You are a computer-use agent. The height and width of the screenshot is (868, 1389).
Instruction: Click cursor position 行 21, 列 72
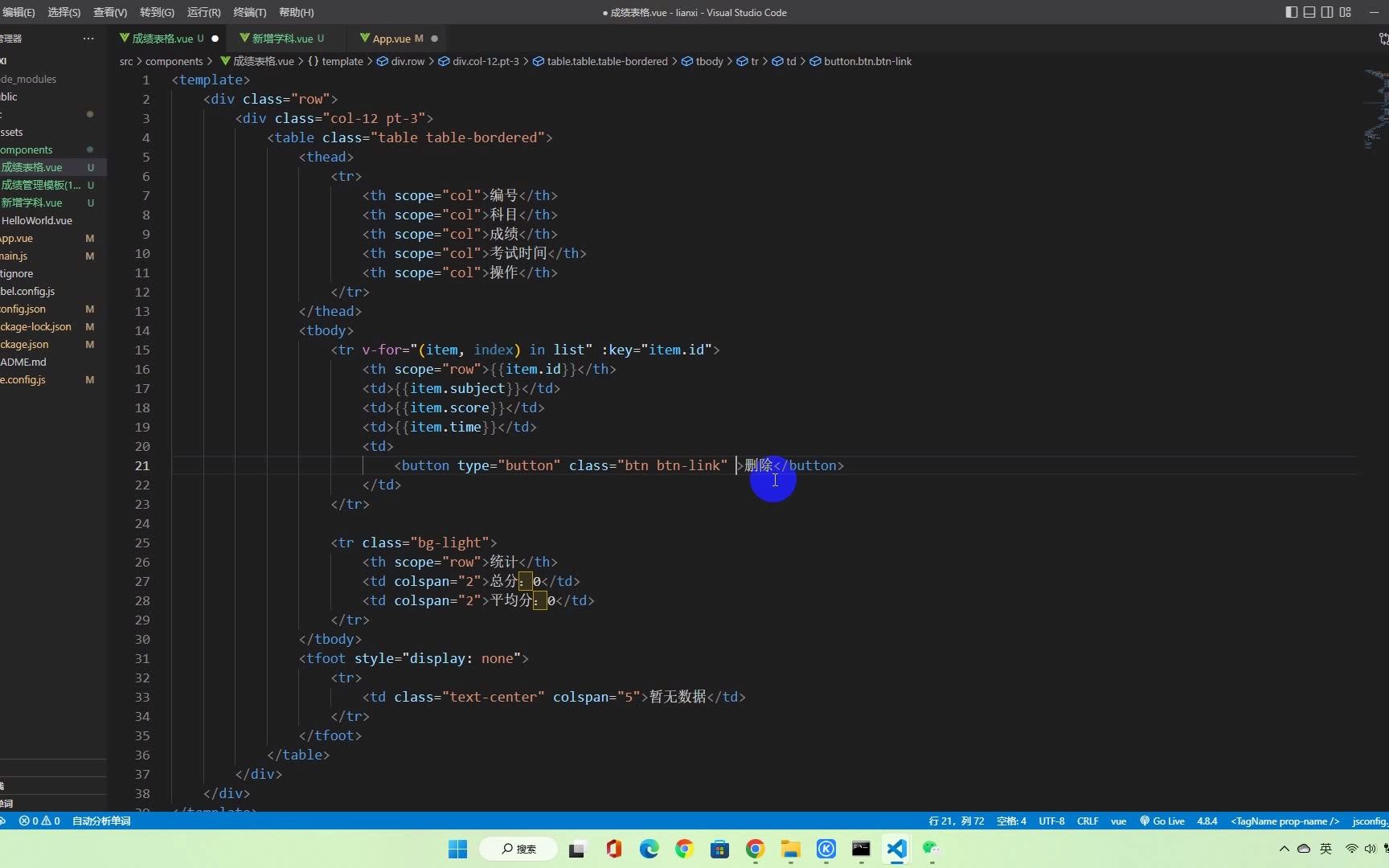[x=956, y=821]
